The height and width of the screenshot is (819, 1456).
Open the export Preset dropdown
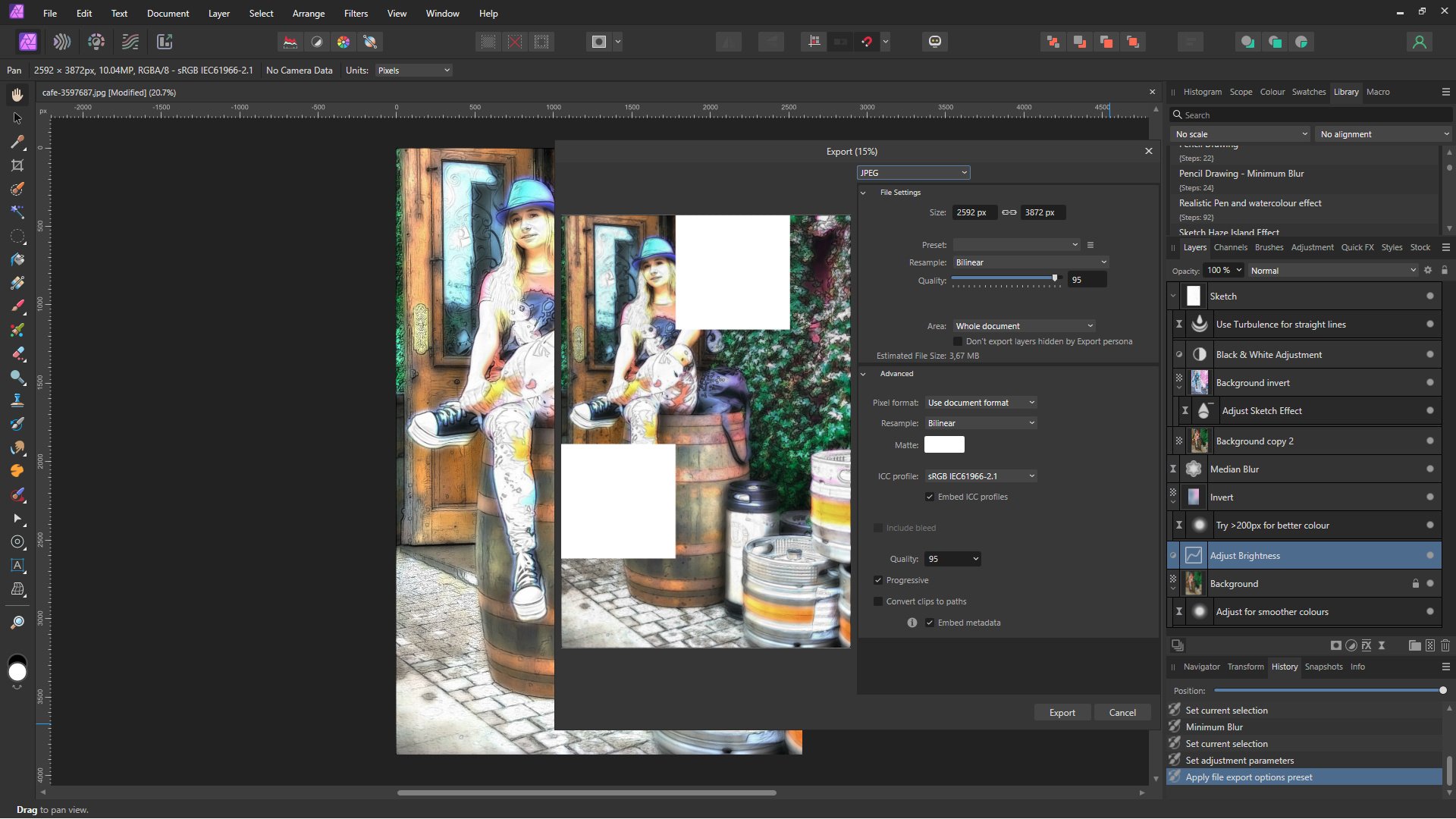point(1016,245)
